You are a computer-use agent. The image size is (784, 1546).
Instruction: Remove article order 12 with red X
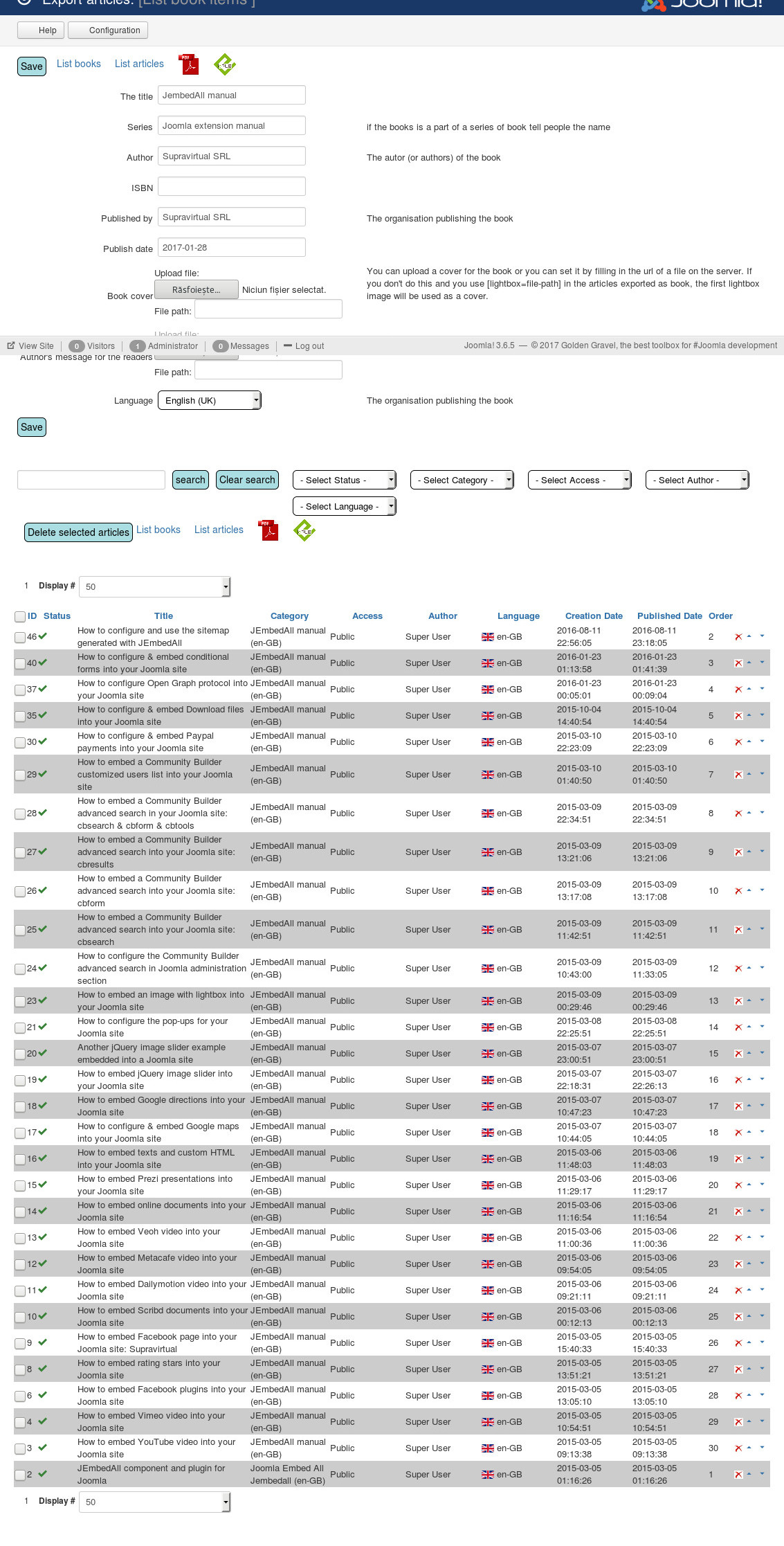click(738, 969)
